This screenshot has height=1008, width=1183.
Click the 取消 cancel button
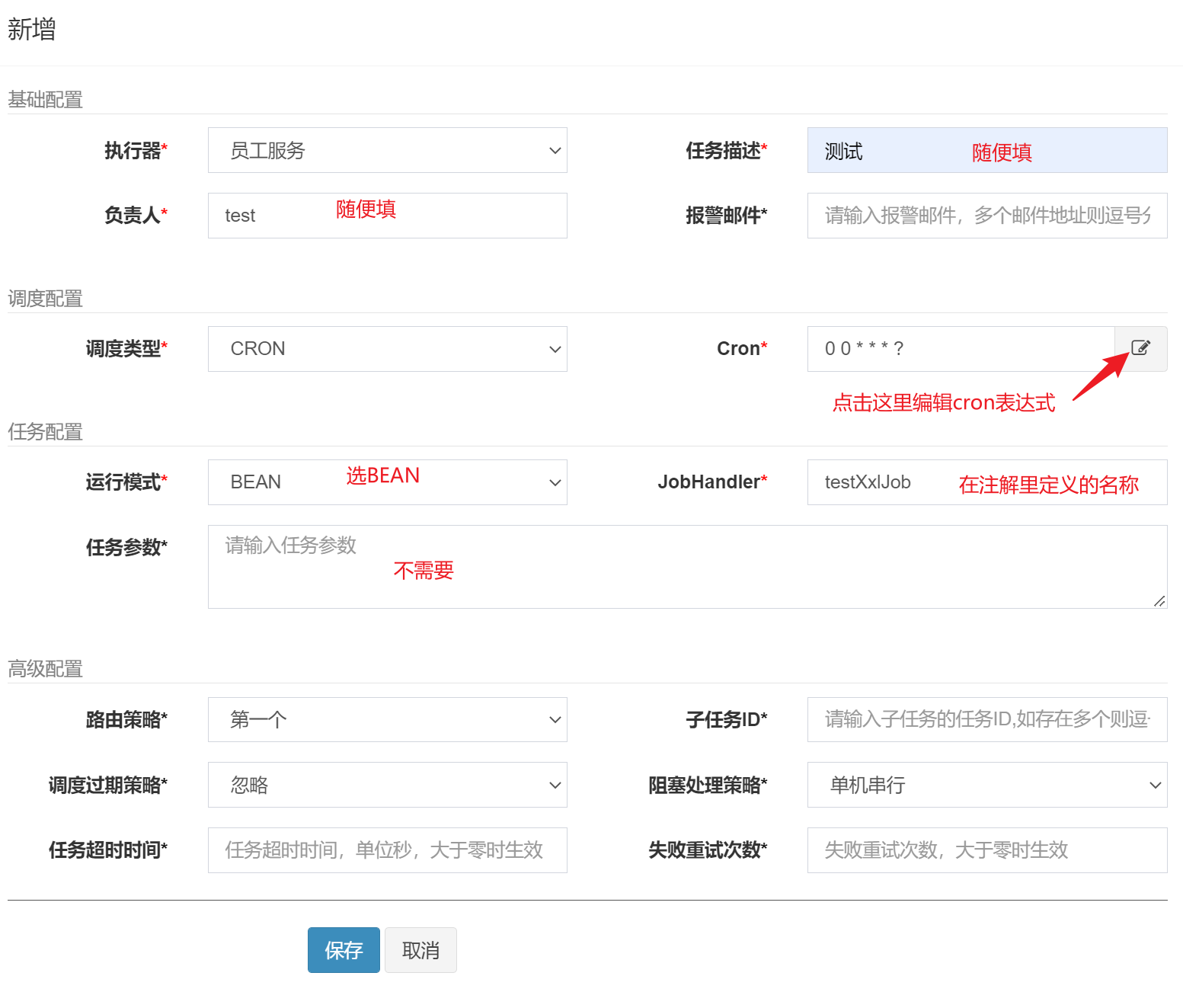pos(420,949)
